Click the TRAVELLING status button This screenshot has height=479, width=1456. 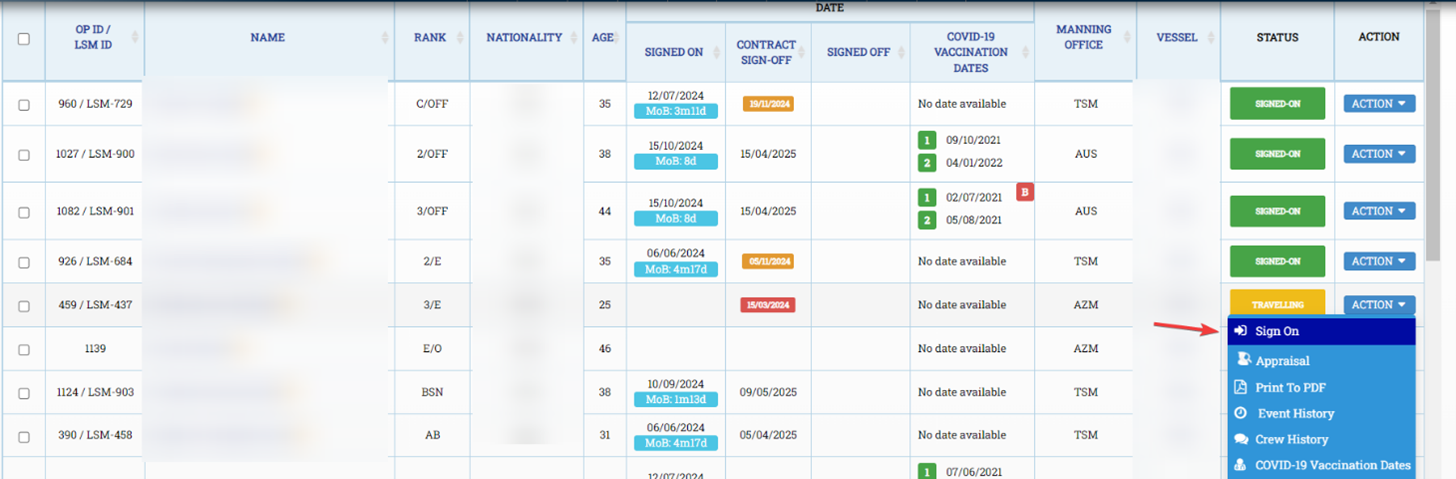click(x=1276, y=304)
